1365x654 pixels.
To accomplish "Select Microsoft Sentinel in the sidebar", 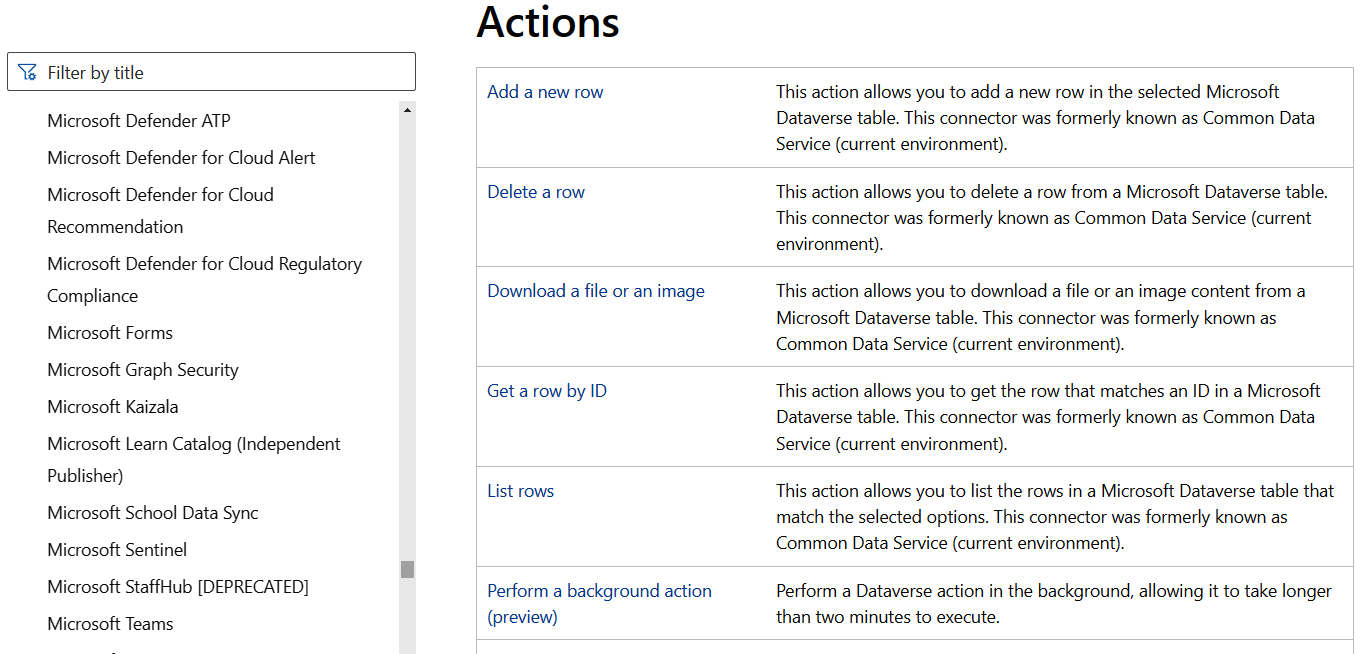I will [117, 549].
